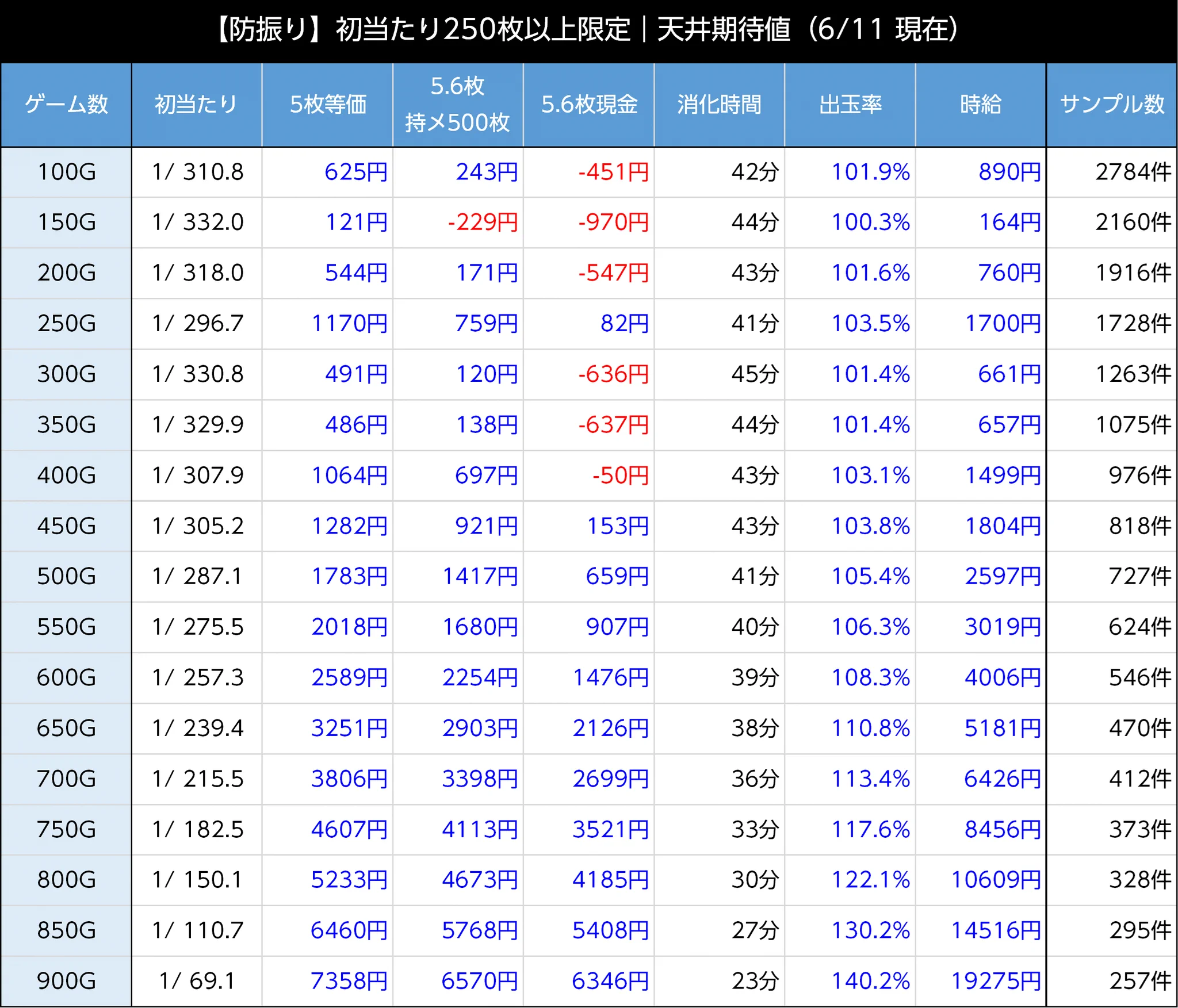Click the 750G row label
The image size is (1178, 1008).
67,829
